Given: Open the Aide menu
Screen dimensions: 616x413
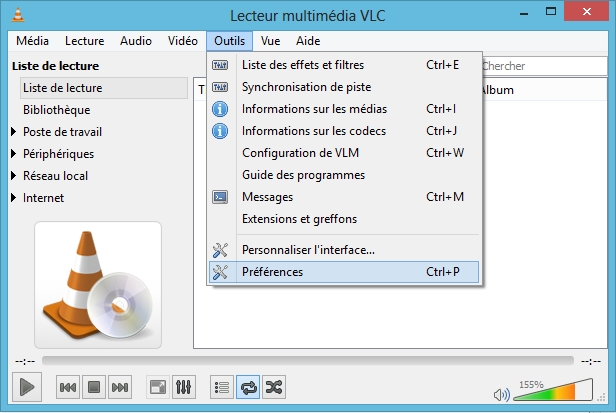Looking at the screenshot, I should coord(308,41).
